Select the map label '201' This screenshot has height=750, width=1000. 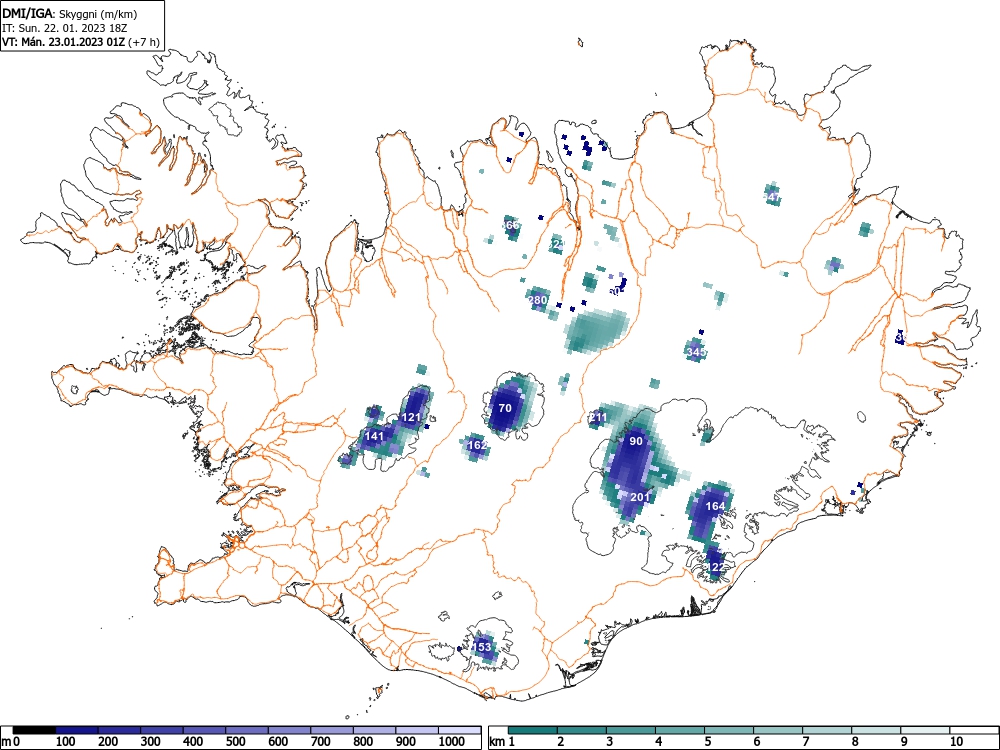[640, 497]
